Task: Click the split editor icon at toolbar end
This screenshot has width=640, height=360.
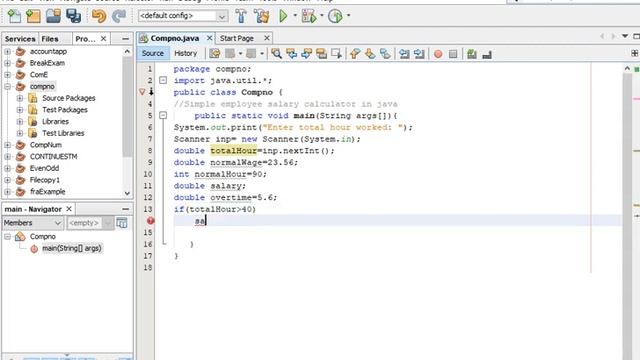Action: coord(635,53)
